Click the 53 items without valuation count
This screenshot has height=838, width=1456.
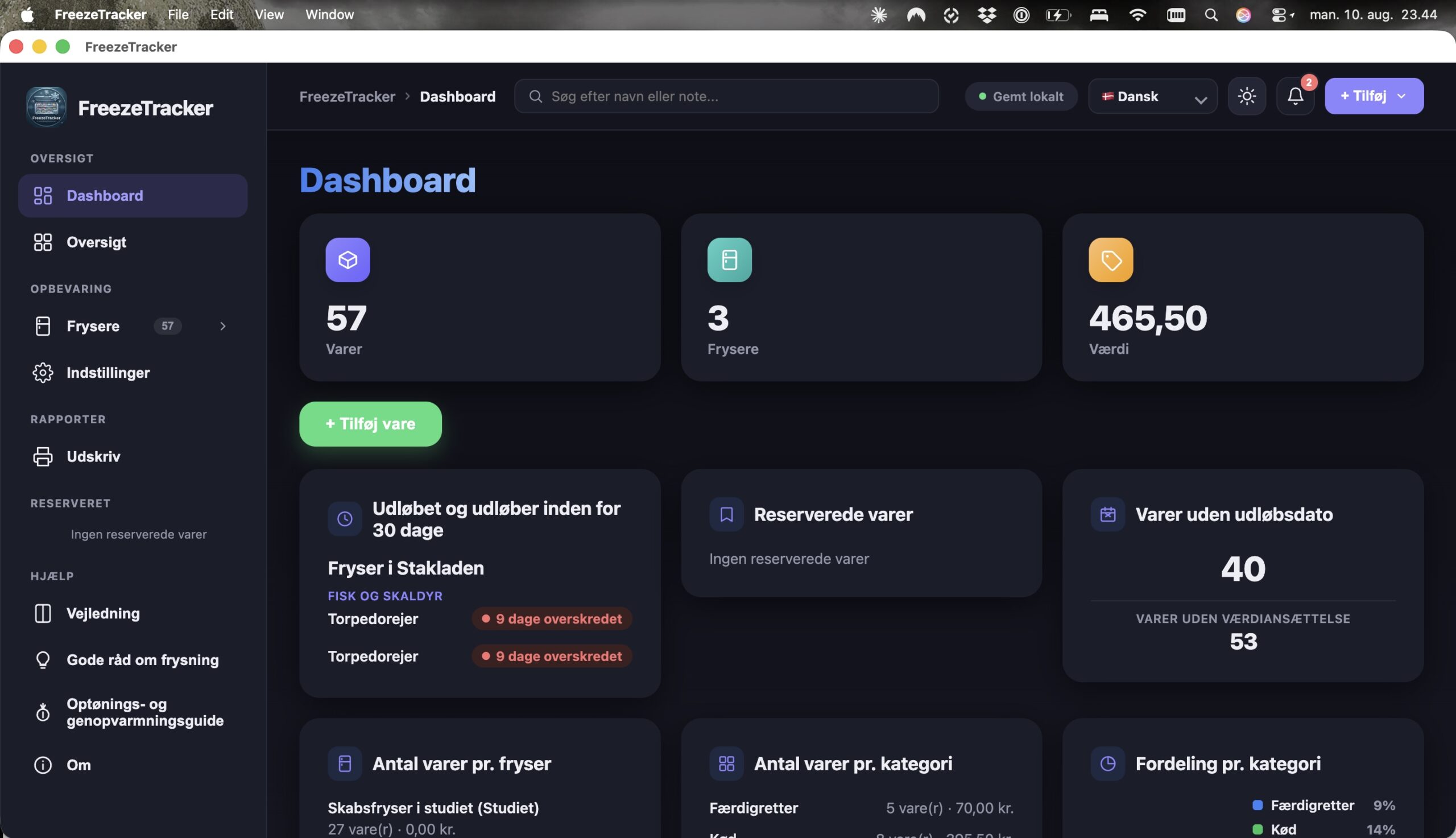pos(1243,642)
